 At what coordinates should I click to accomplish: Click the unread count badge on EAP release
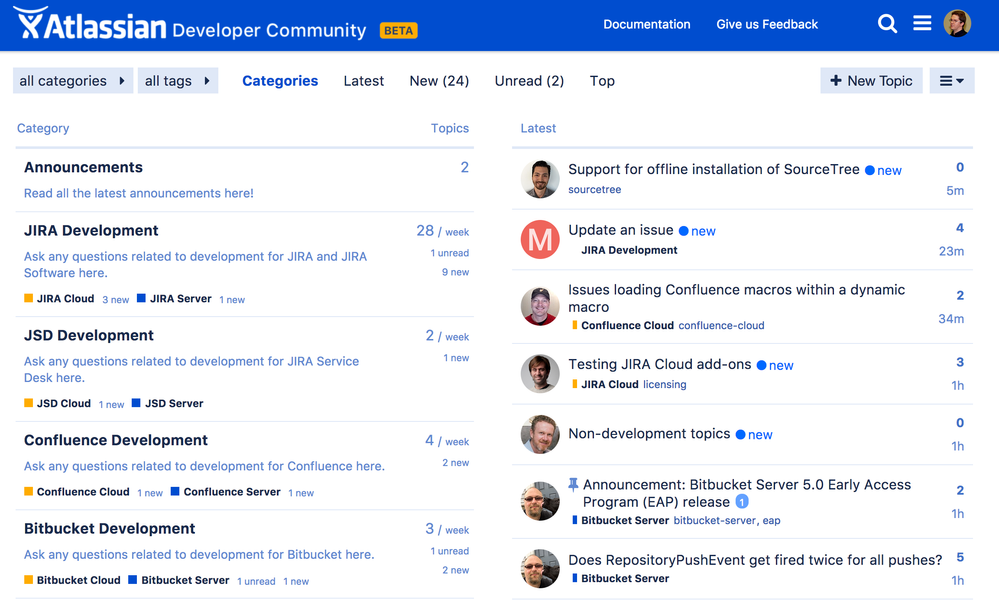click(x=742, y=502)
